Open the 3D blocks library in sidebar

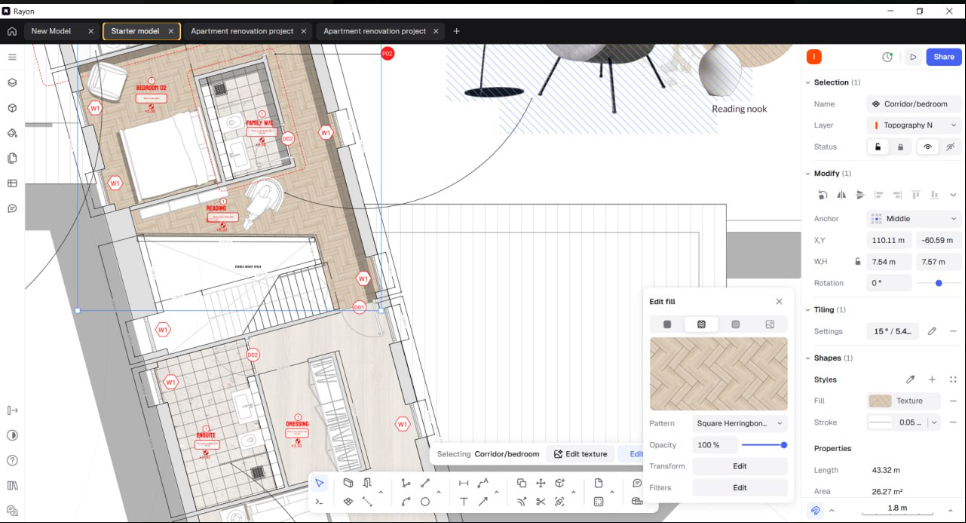tap(12, 108)
